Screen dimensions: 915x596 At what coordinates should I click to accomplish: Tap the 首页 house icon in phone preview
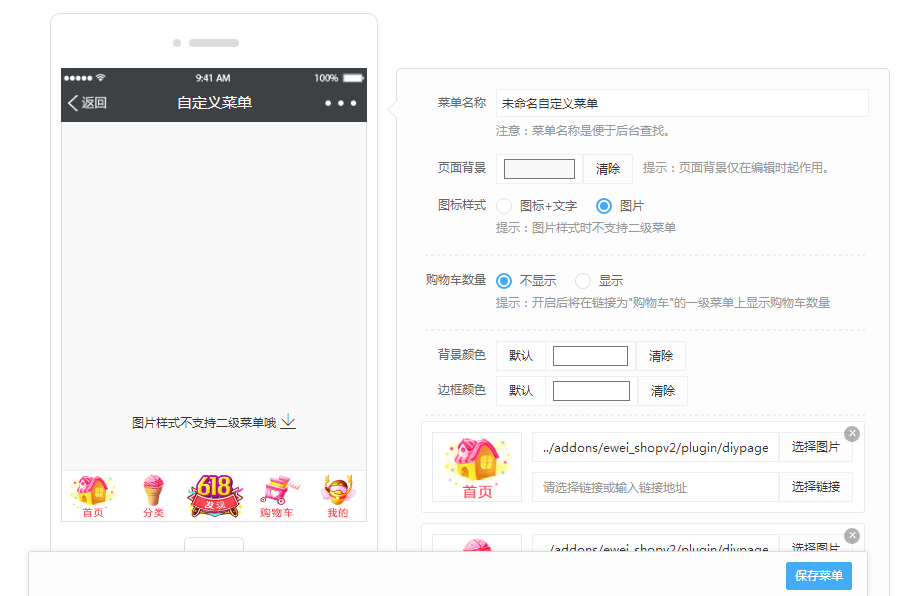[92, 496]
